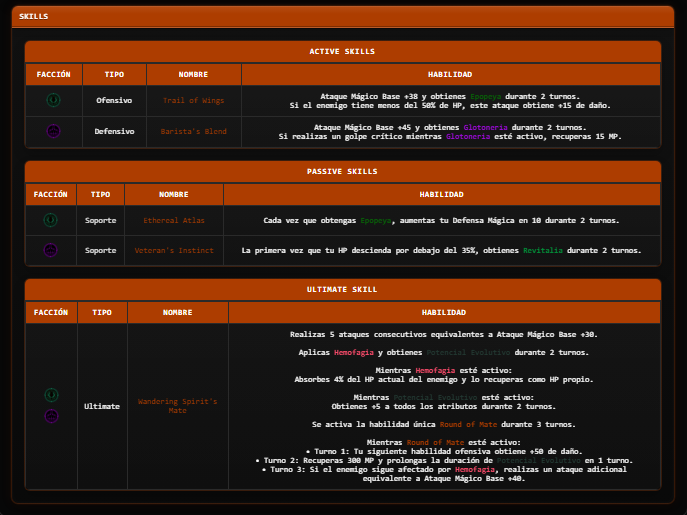The width and height of the screenshot is (687, 515).
Task: Click the Ultimate type cell
Action: [102, 406]
